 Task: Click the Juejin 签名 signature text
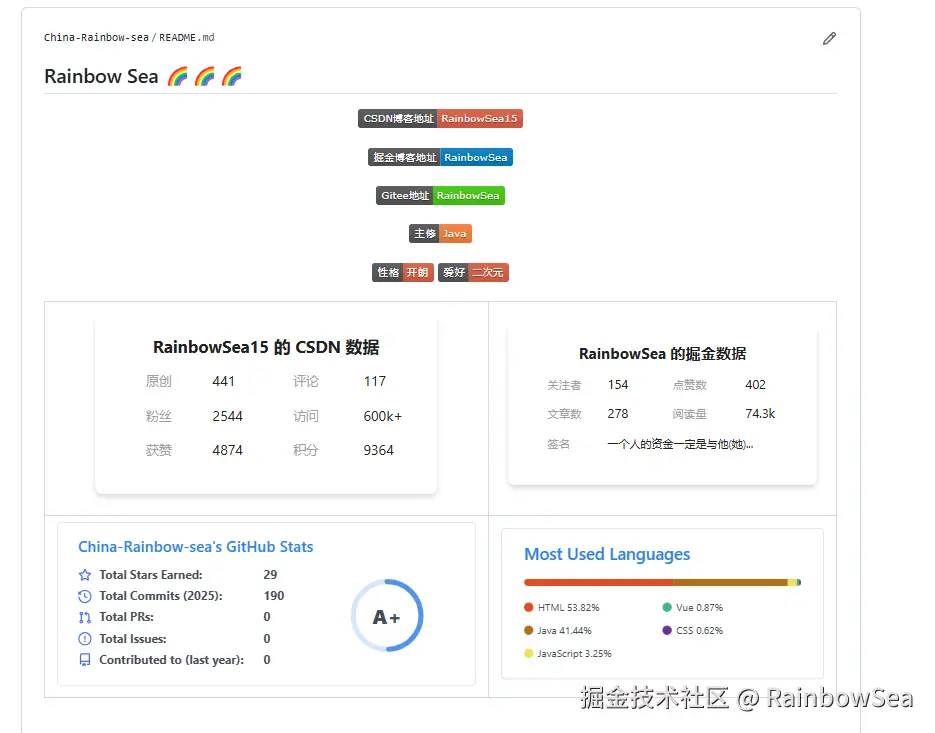(680, 444)
